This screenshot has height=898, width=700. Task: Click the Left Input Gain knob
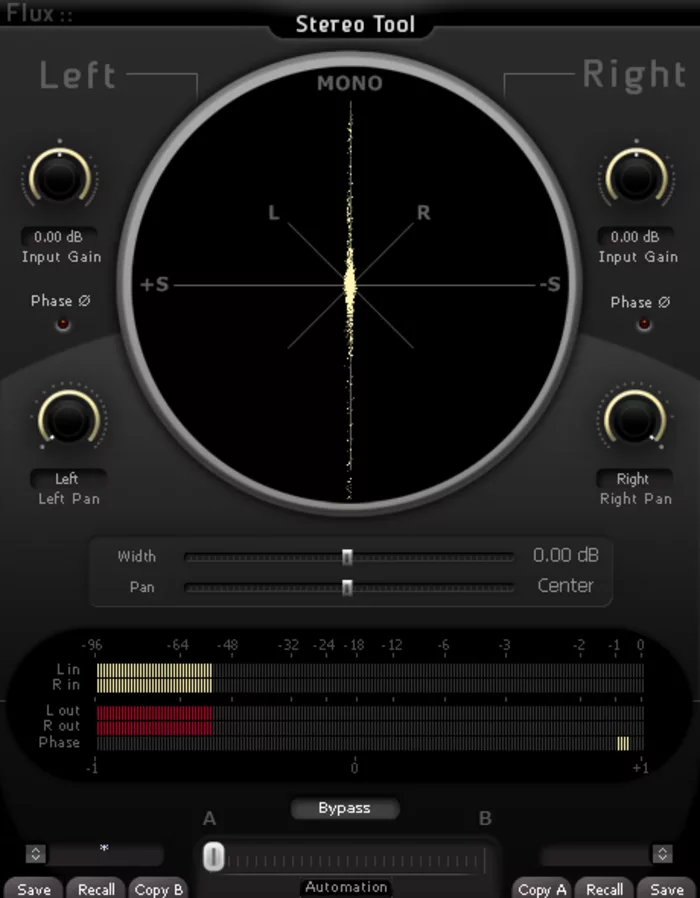click(x=59, y=178)
